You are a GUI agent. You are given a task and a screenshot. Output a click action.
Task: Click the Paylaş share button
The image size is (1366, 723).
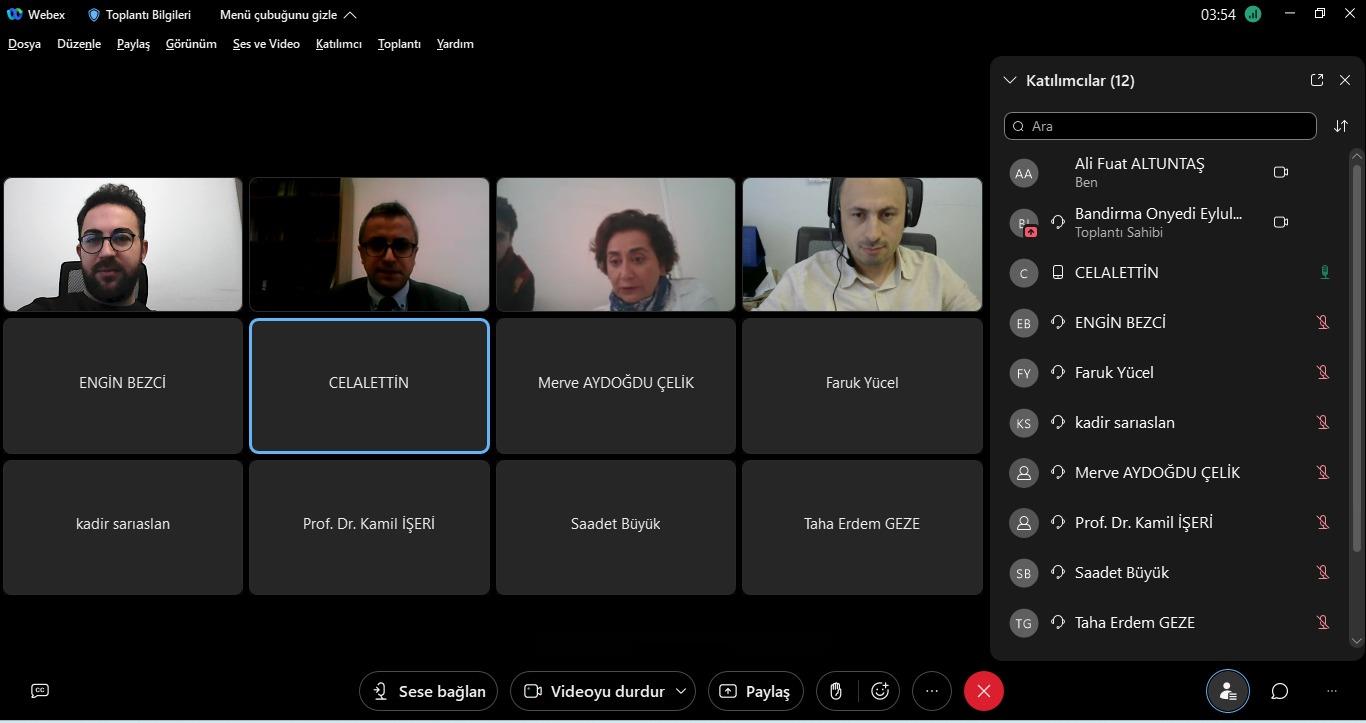[x=755, y=691]
